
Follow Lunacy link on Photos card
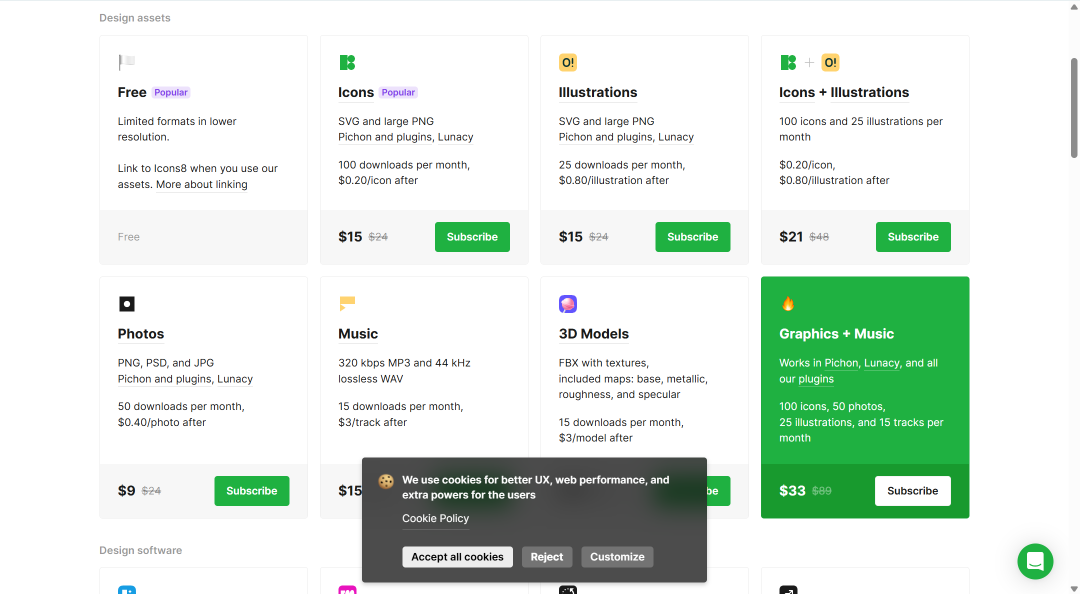point(235,379)
